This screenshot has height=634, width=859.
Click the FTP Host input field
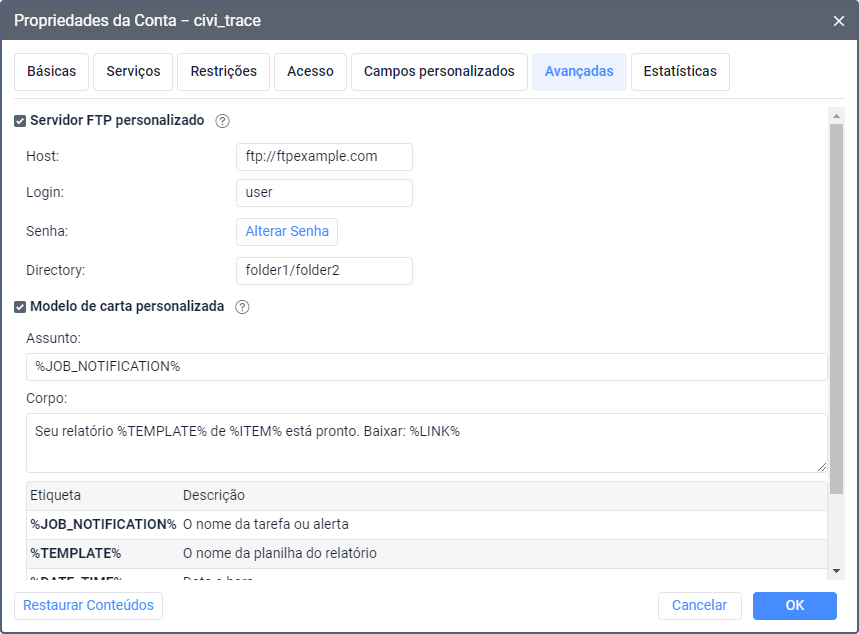[324, 156]
